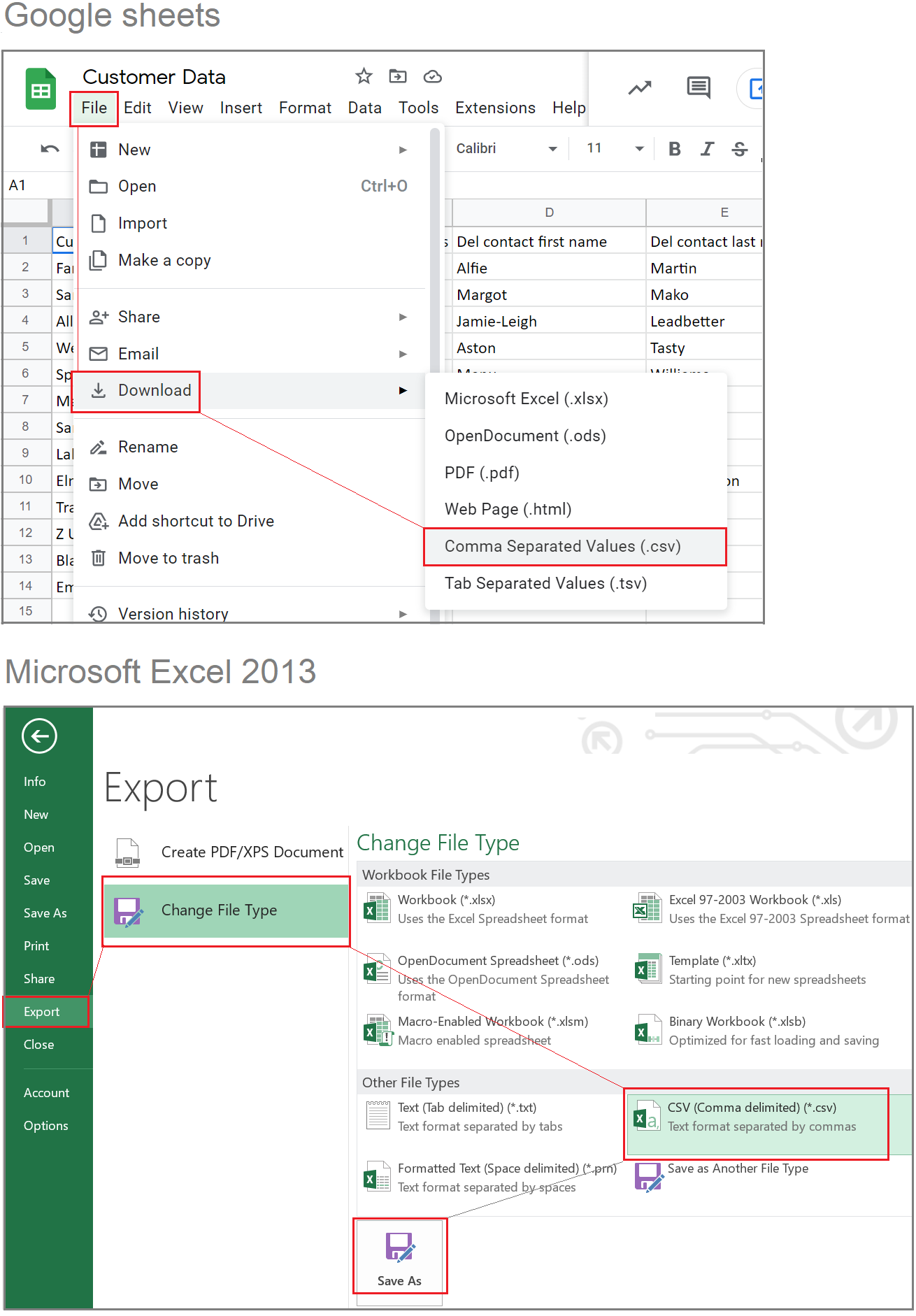Viewport: 916px width, 1316px height.
Task: Open the View menu in Sheets
Action: point(185,108)
